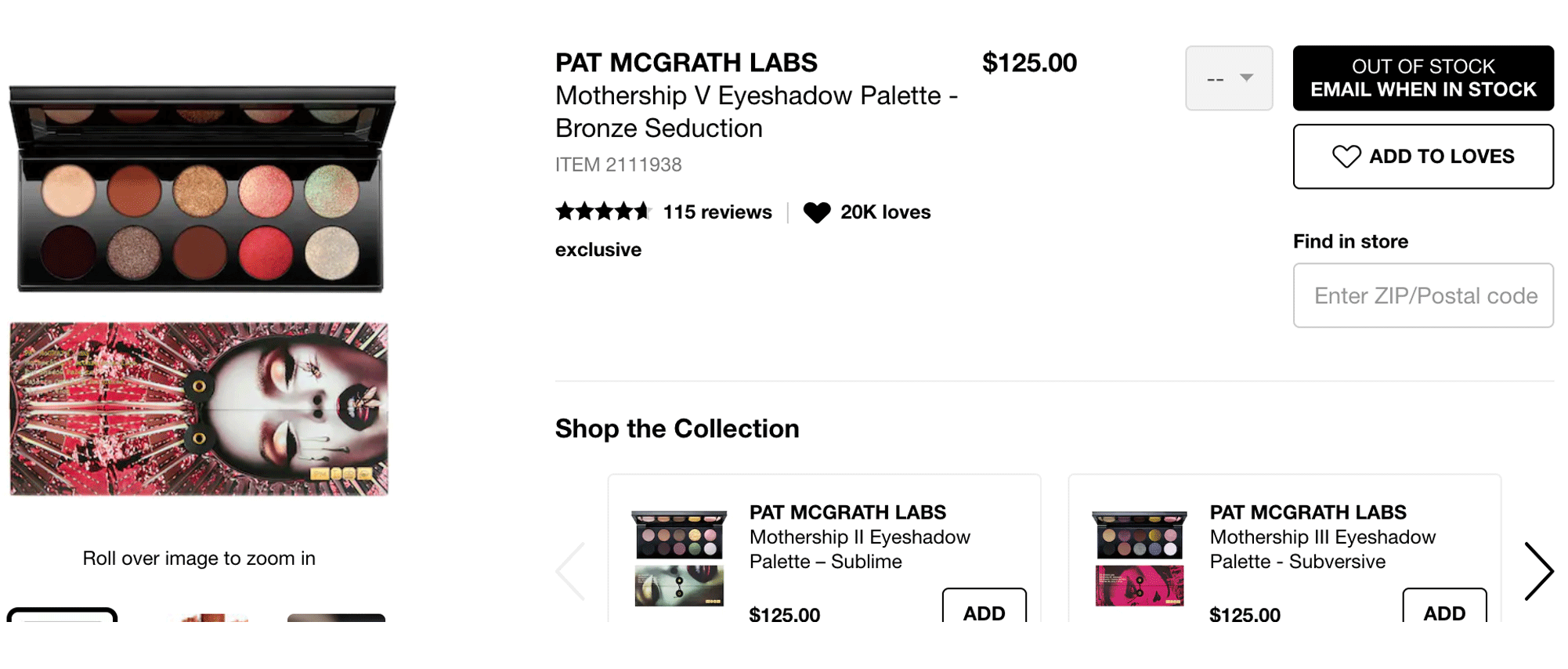Viewport: 1568px width, 669px height.
Task: Click the red face packaging image
Action: coord(199,409)
